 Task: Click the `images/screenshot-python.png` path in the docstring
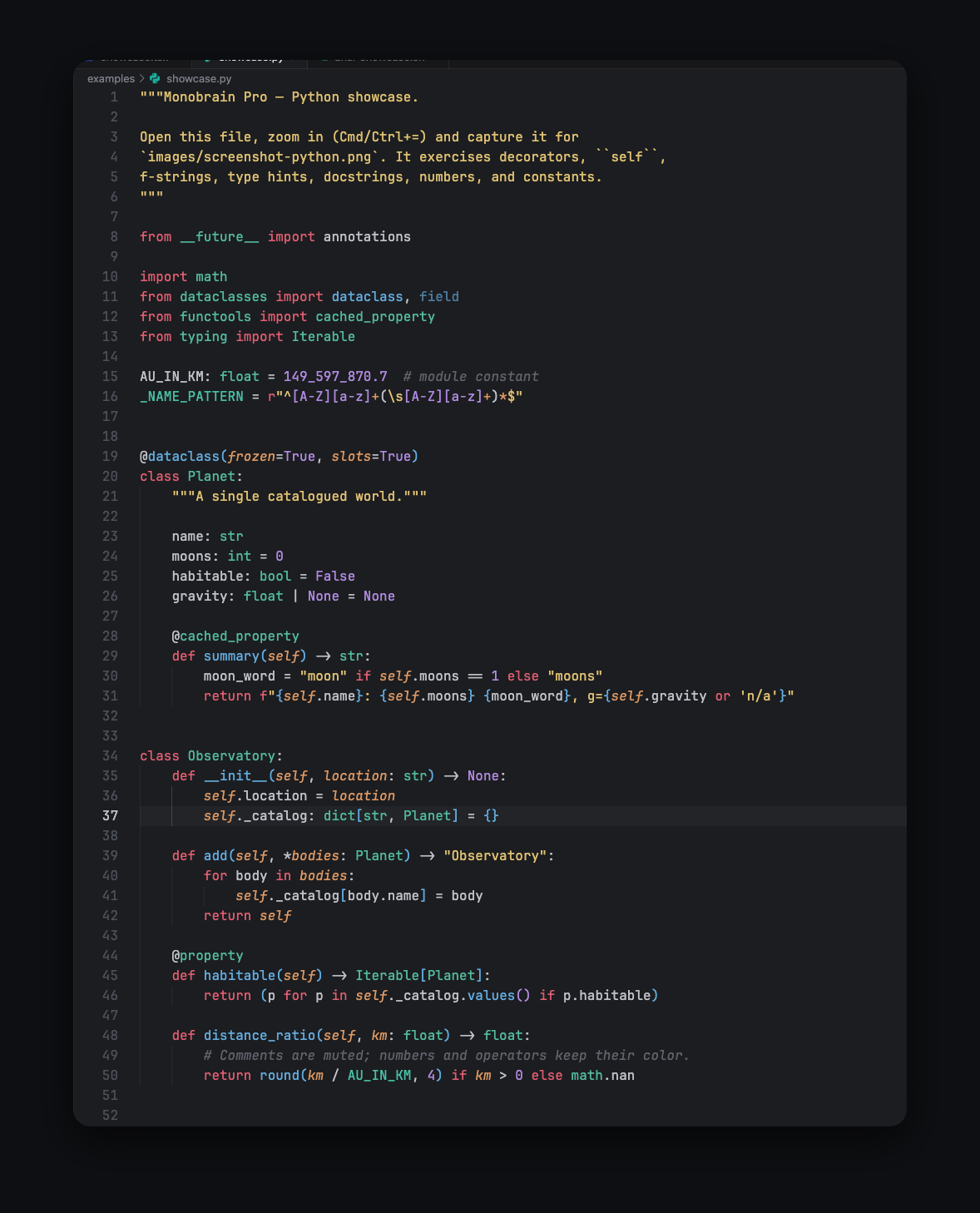pos(260,156)
